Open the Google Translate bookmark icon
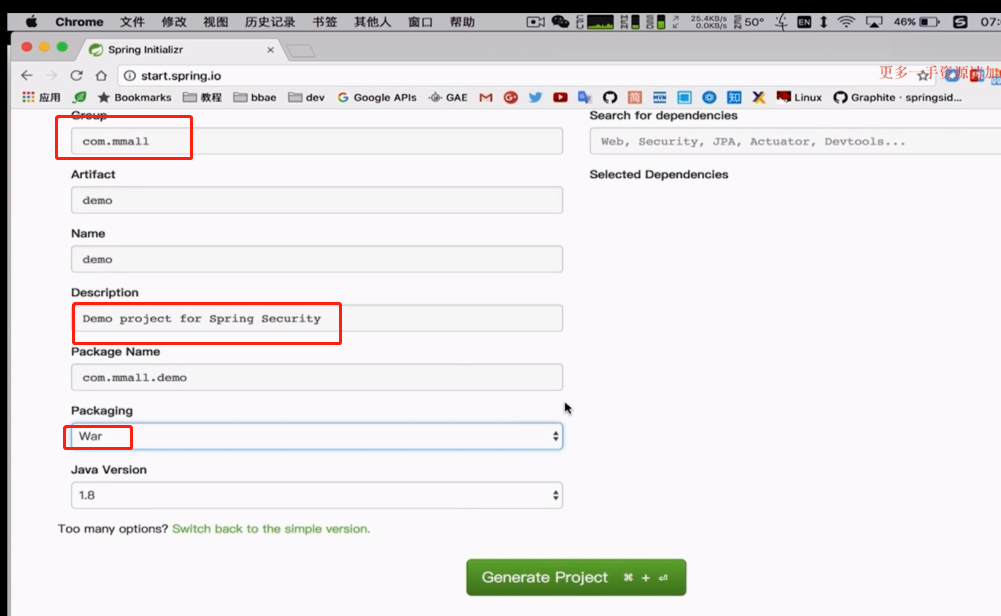 point(584,97)
